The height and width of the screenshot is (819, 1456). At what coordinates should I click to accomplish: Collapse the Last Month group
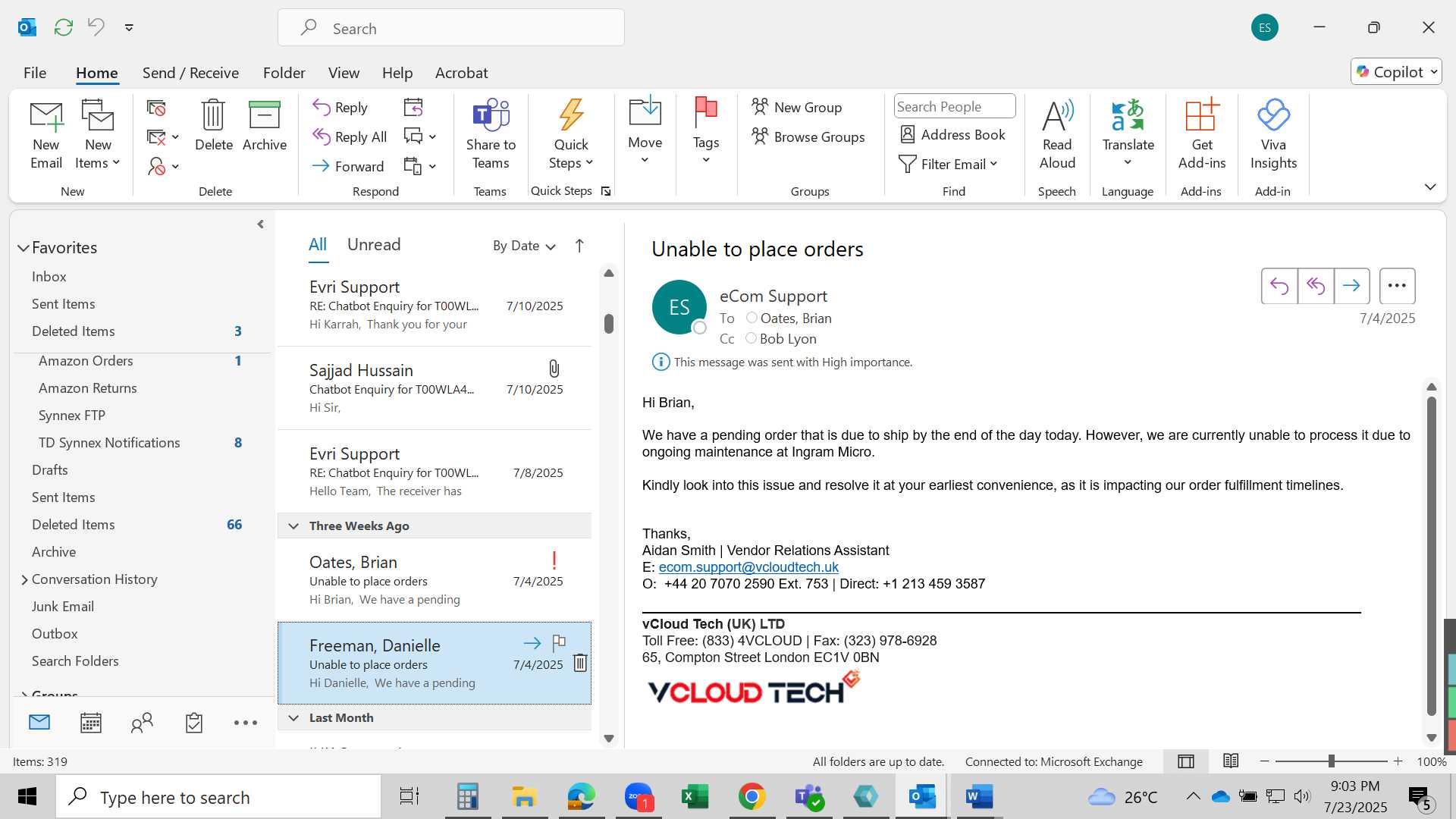coord(293,718)
